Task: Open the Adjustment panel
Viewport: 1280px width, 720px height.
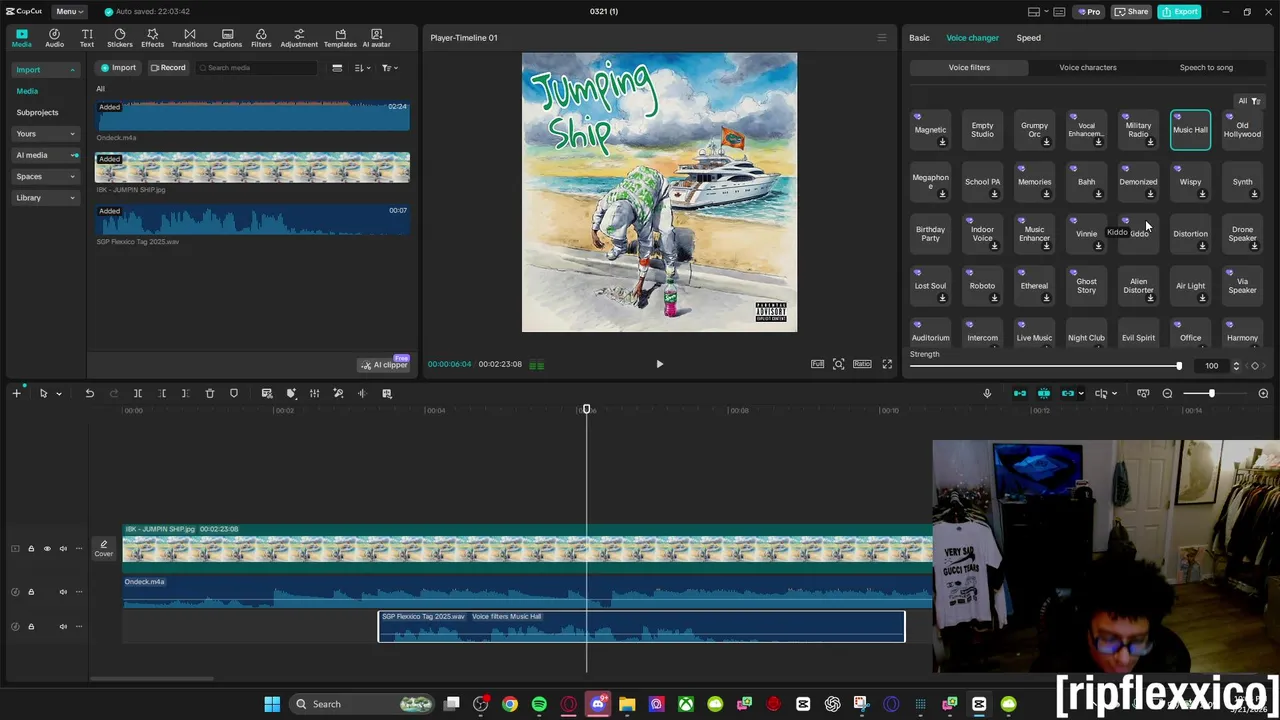Action: coord(299,38)
